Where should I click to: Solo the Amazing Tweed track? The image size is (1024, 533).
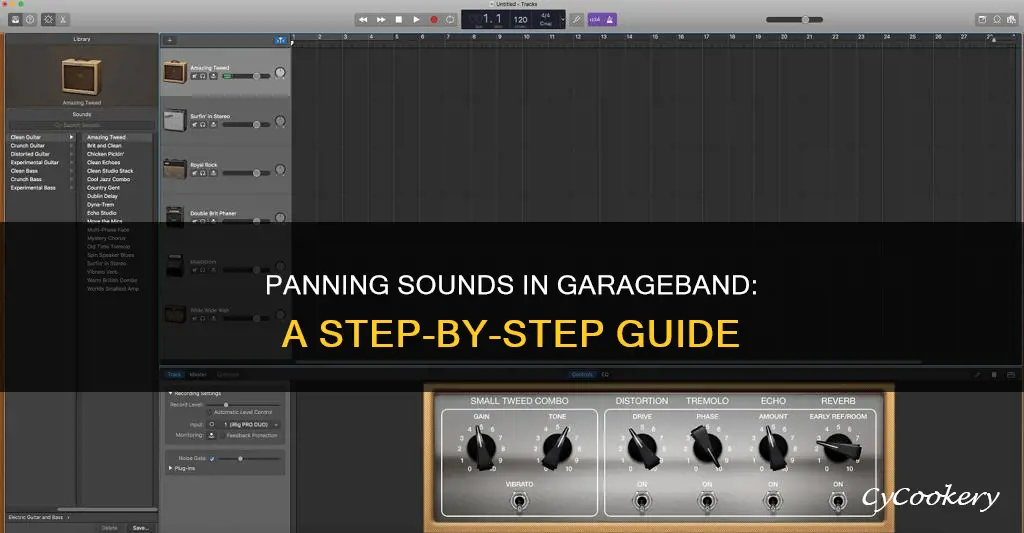pyautogui.click(x=203, y=76)
